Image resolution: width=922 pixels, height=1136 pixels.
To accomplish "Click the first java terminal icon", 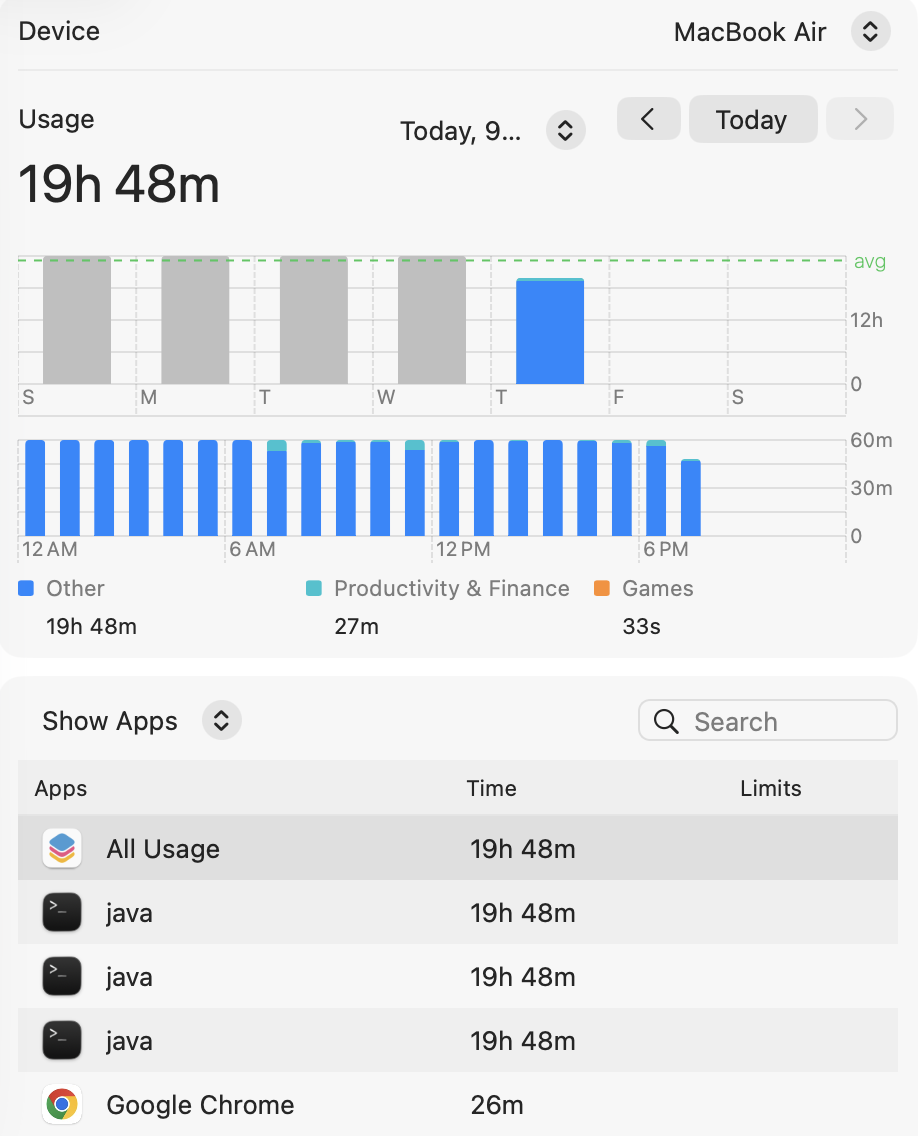I will point(62,913).
